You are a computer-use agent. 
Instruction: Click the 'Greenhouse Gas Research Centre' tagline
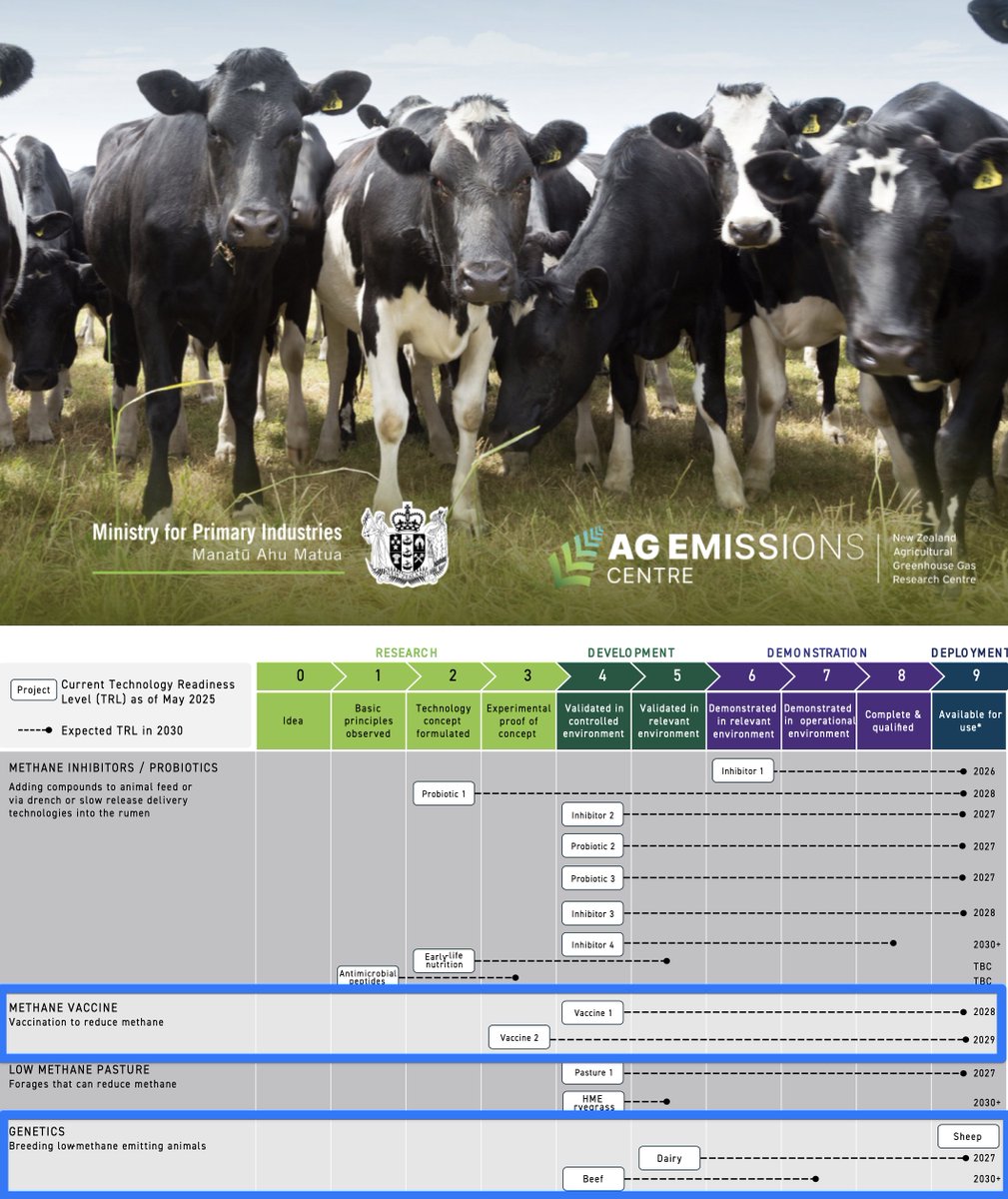934,573
